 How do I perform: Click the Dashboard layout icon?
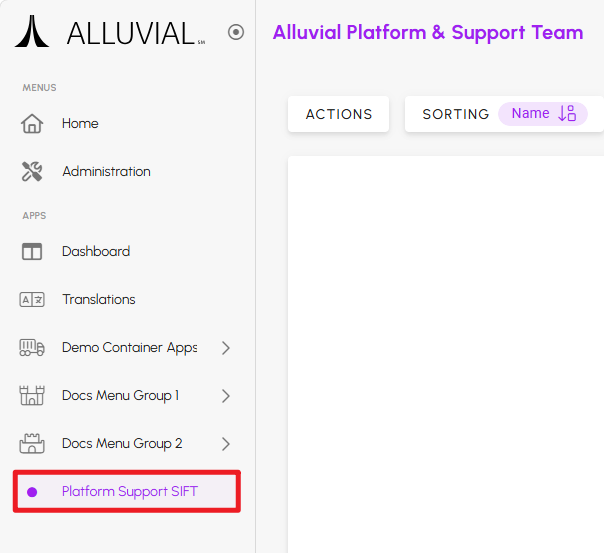(32, 251)
